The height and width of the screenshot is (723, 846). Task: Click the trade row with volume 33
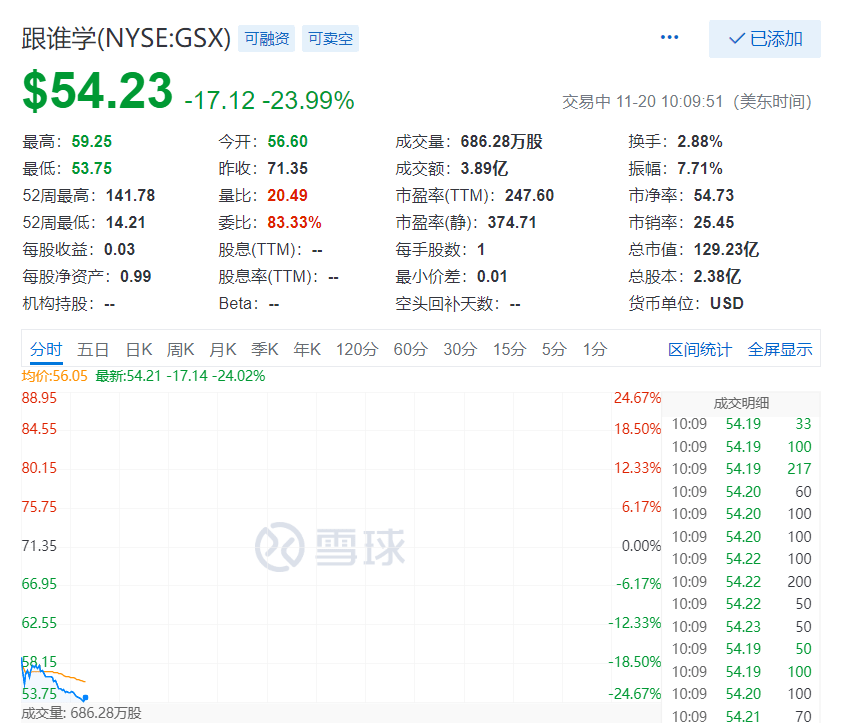[741, 424]
